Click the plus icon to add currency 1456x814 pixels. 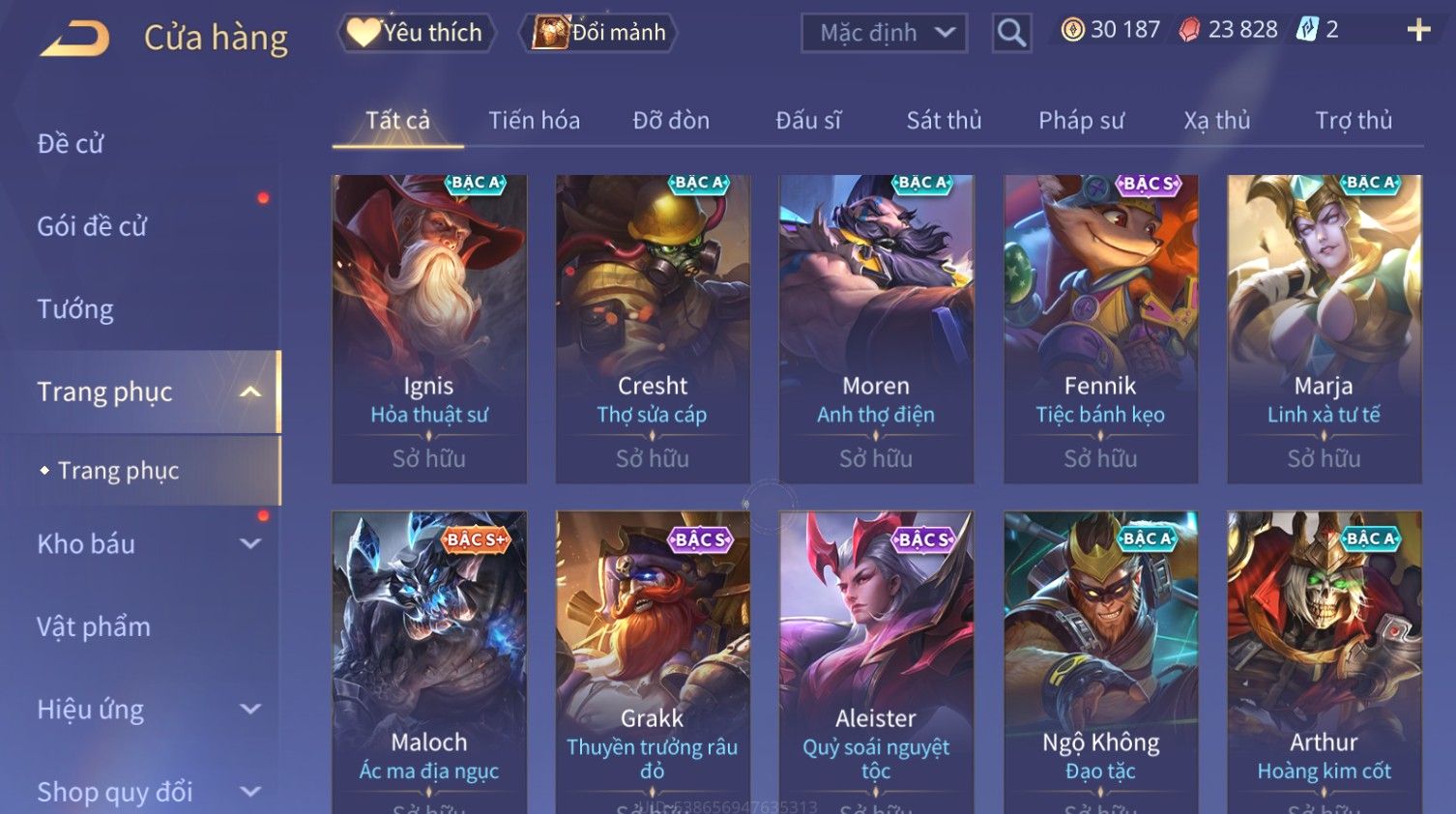coord(1418,31)
